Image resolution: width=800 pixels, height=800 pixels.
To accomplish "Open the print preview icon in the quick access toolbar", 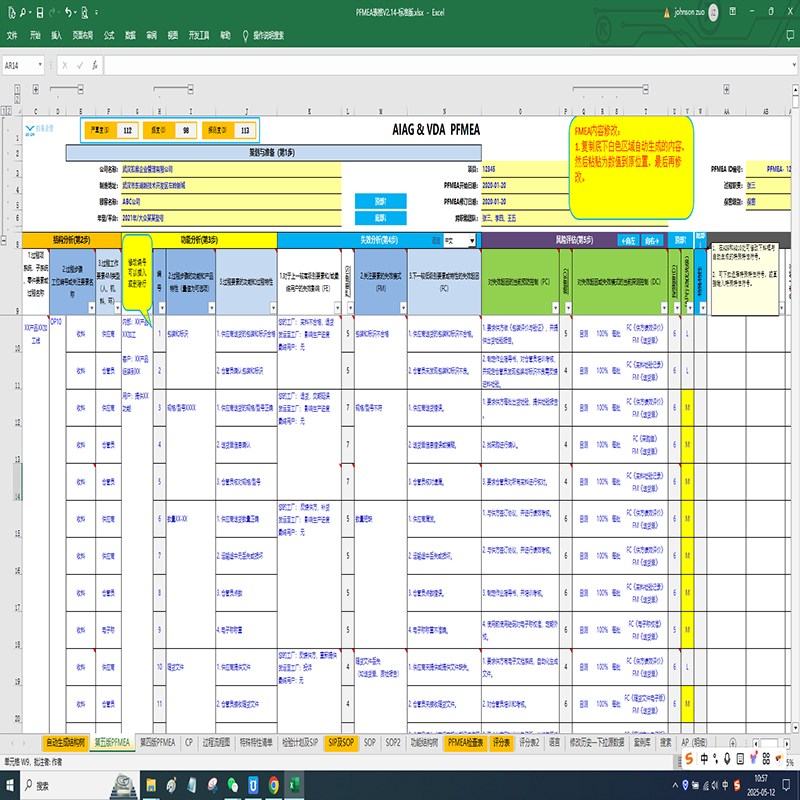I will pos(85,12).
